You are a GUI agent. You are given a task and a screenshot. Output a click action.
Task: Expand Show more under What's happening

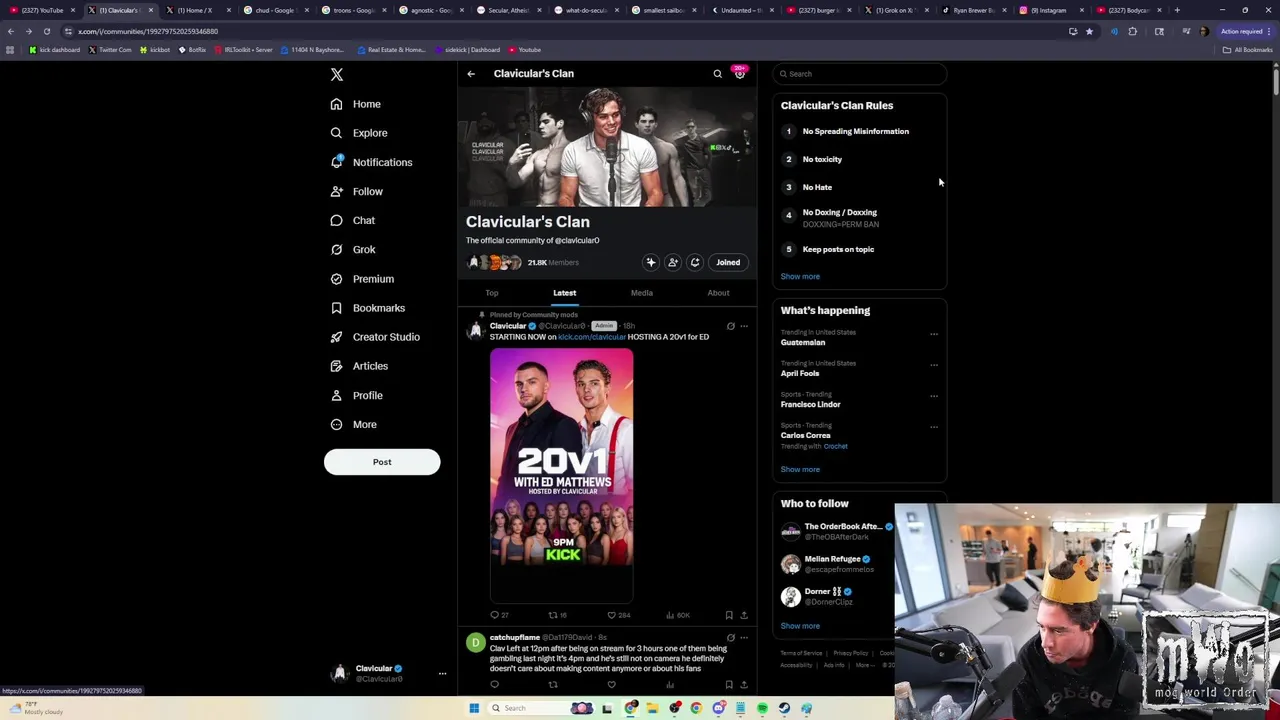800,469
